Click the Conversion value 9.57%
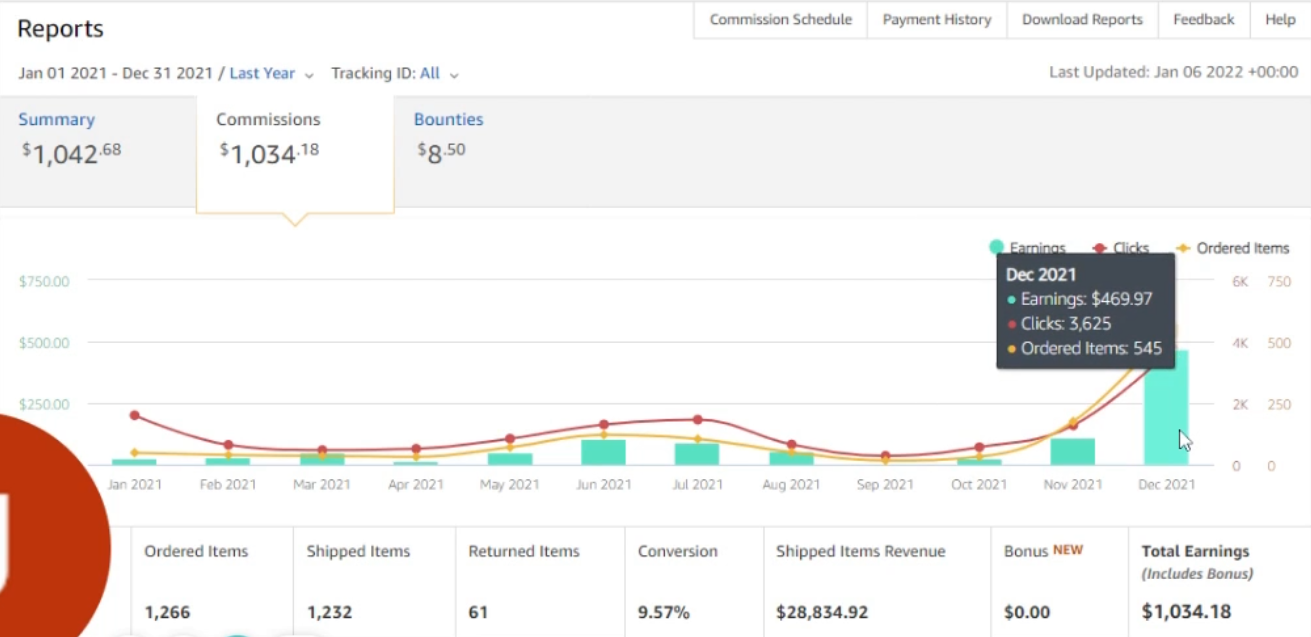This screenshot has width=1311, height=637. pos(664,612)
